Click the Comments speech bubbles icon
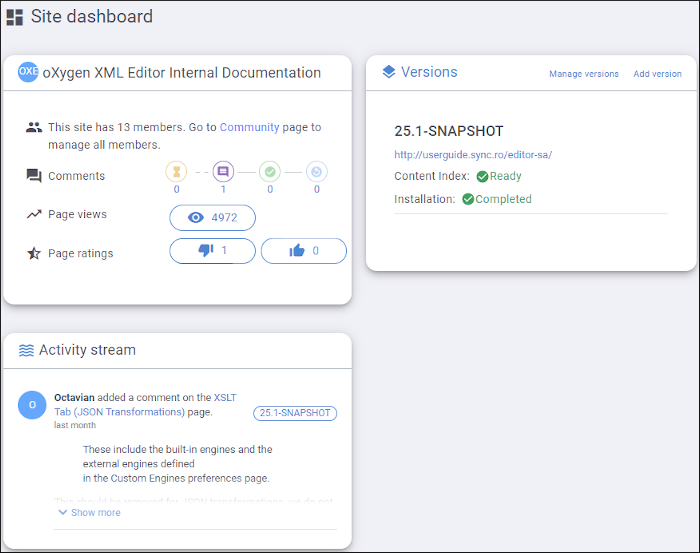Viewport: 700px width, 553px height. pos(34,175)
